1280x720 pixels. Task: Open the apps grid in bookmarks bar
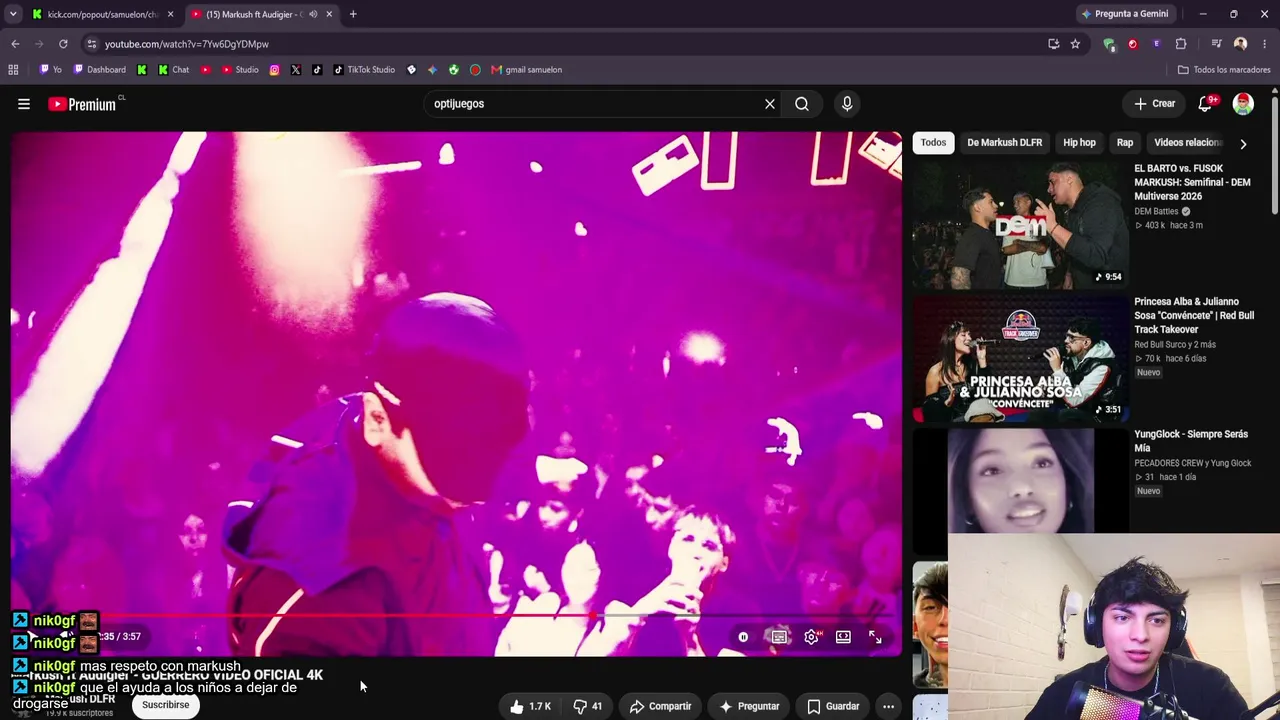[13, 70]
